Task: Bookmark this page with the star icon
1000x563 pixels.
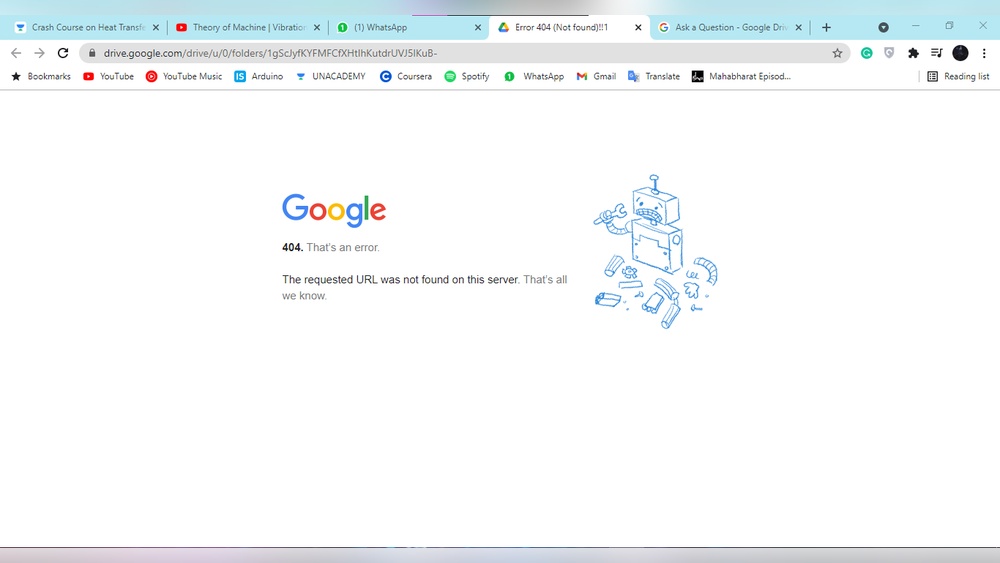Action: tap(837, 53)
